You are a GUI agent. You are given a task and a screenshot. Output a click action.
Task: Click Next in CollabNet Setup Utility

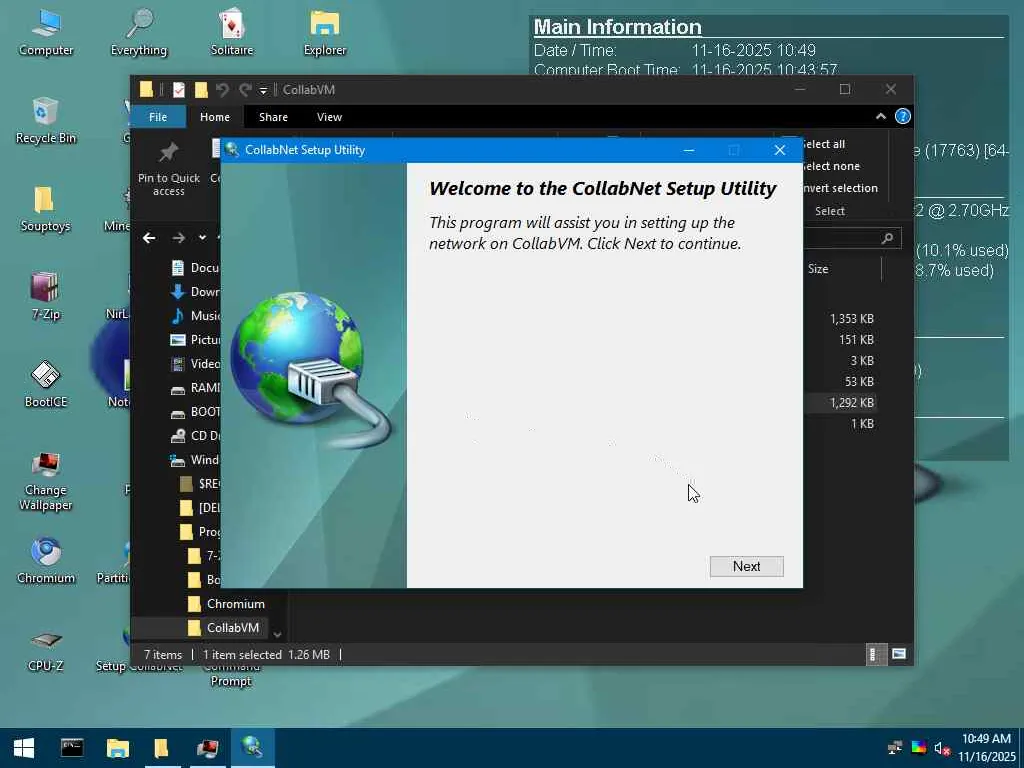click(x=746, y=566)
